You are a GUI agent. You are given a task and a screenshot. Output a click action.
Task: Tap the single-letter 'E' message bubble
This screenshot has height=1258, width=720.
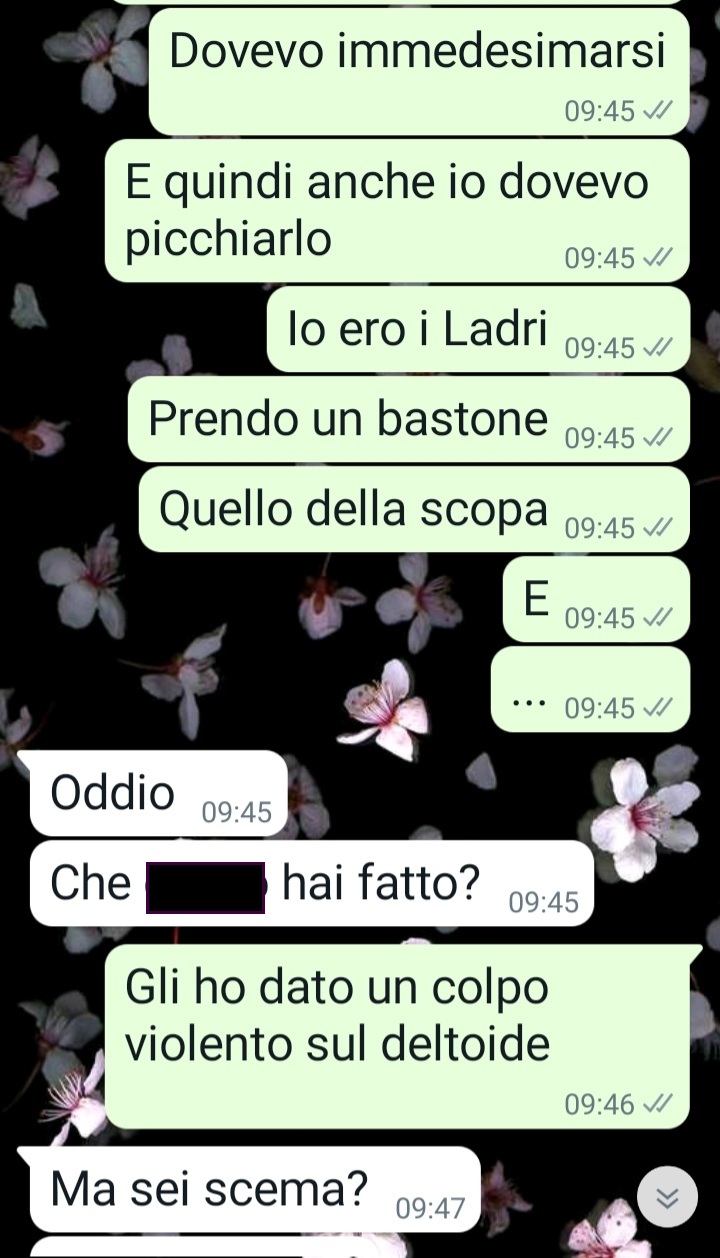596,600
